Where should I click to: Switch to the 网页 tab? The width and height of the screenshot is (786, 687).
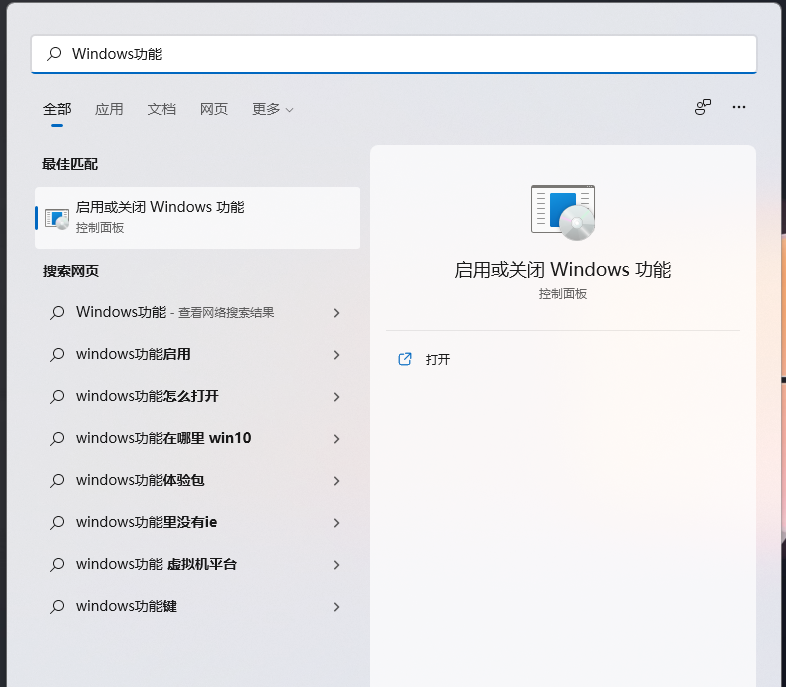pos(214,109)
